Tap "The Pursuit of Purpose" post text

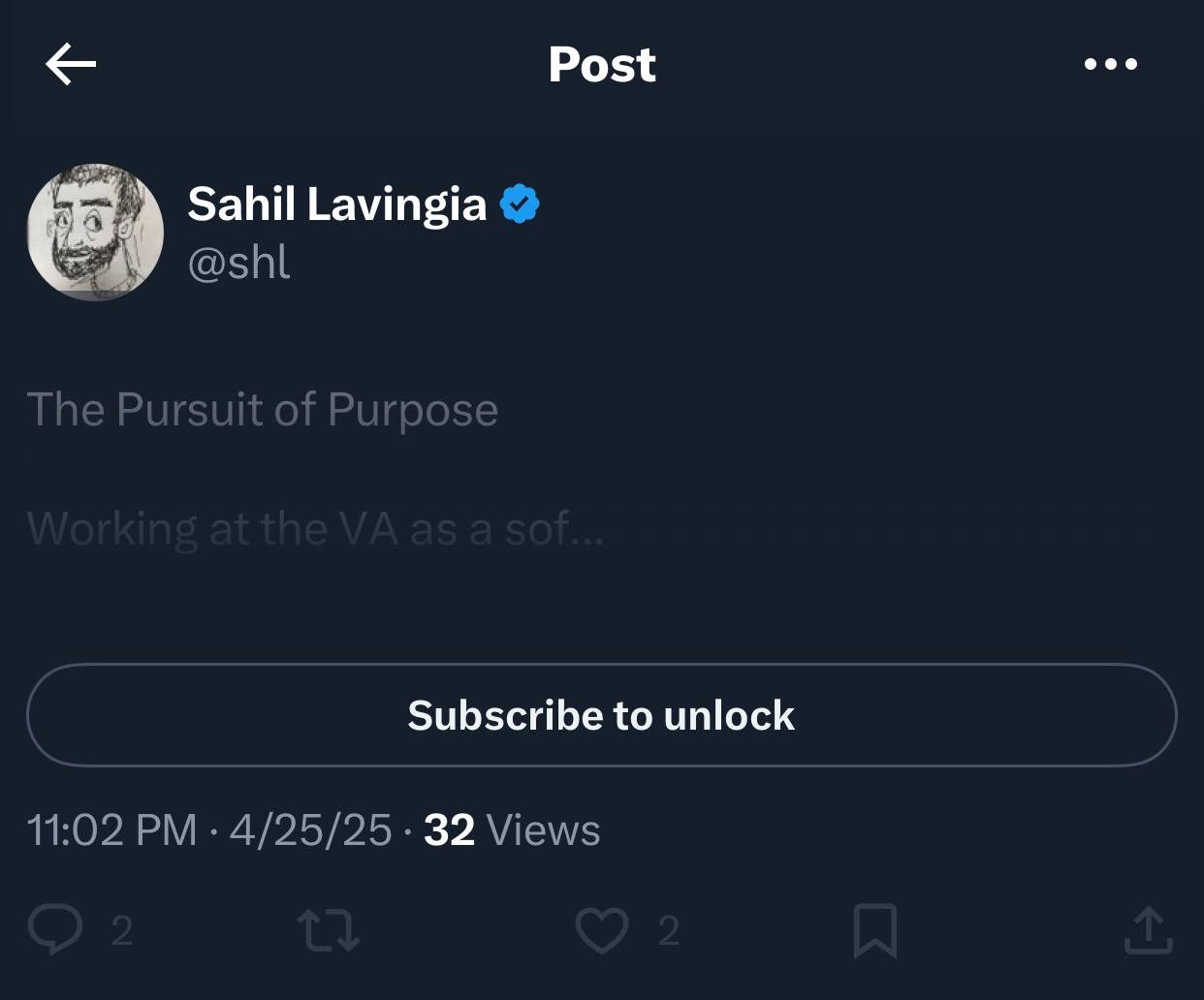[262, 409]
